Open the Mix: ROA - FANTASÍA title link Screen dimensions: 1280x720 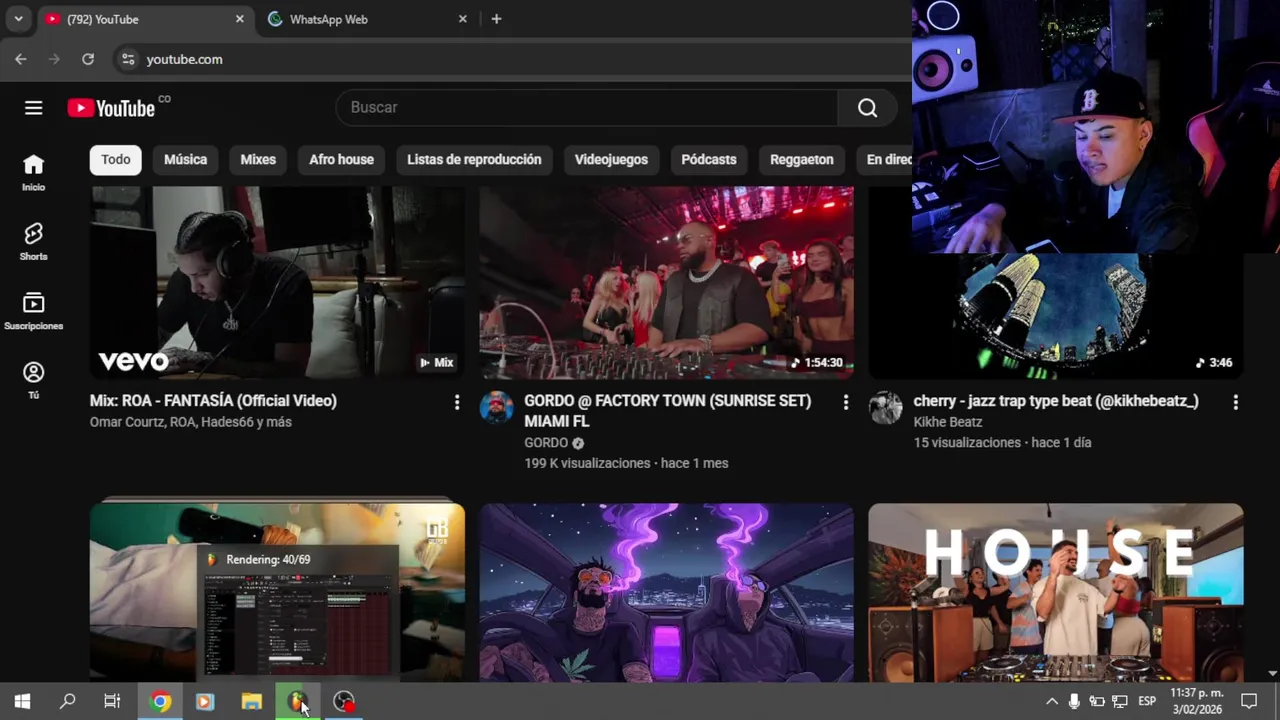(x=213, y=401)
